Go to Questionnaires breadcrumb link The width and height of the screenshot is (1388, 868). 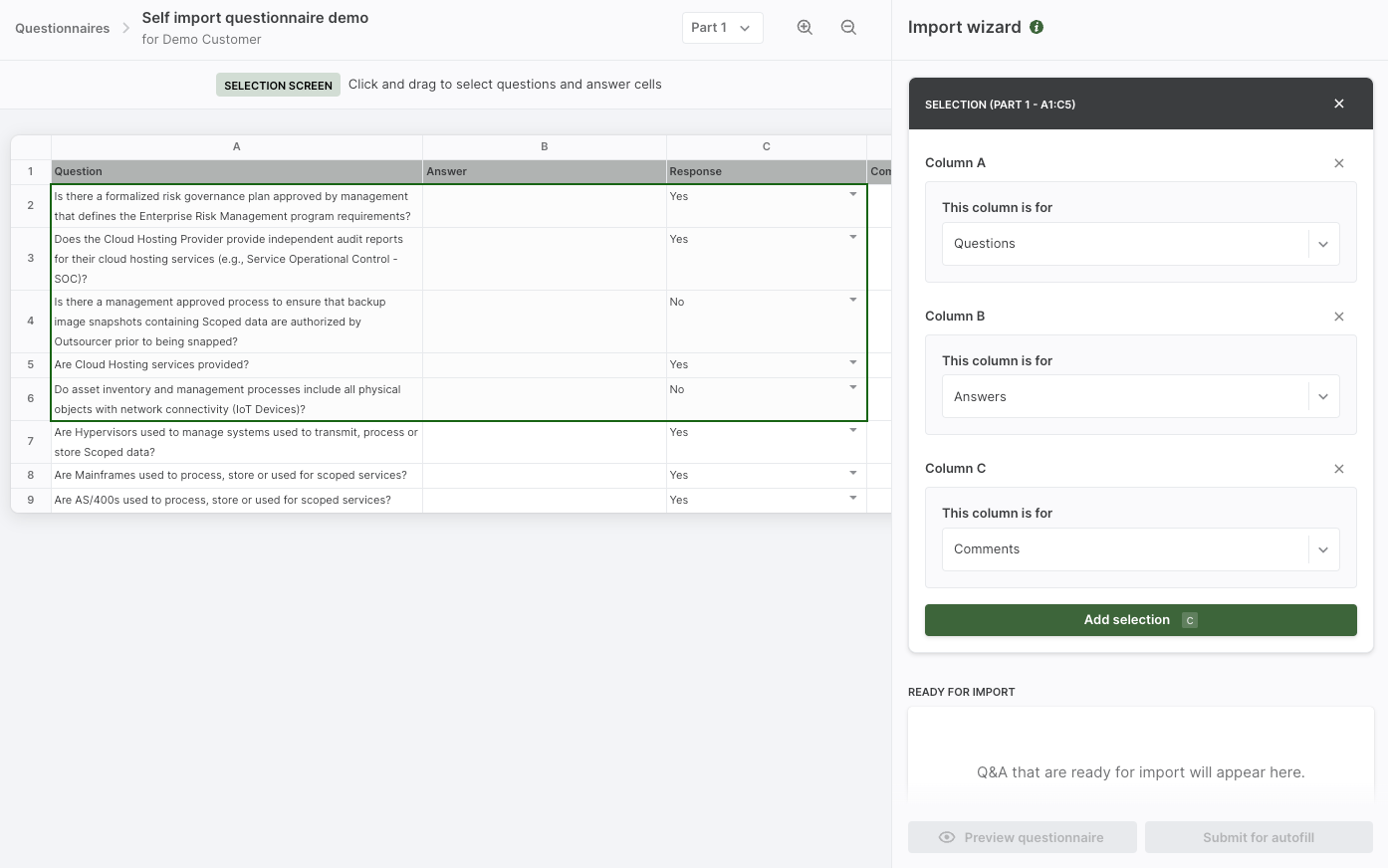coord(63,28)
